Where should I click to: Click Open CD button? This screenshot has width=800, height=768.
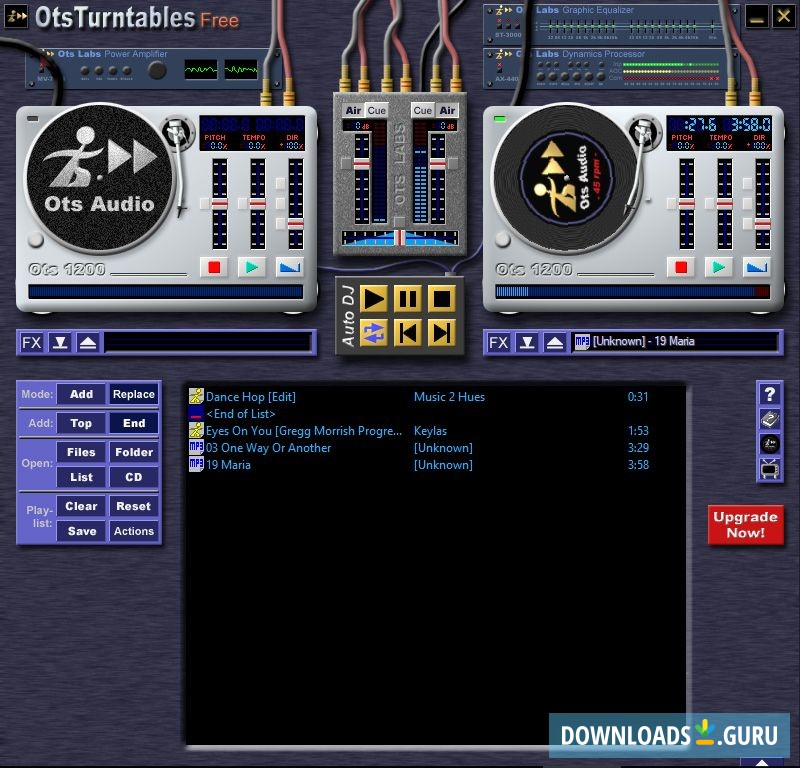pyautogui.click(x=134, y=477)
